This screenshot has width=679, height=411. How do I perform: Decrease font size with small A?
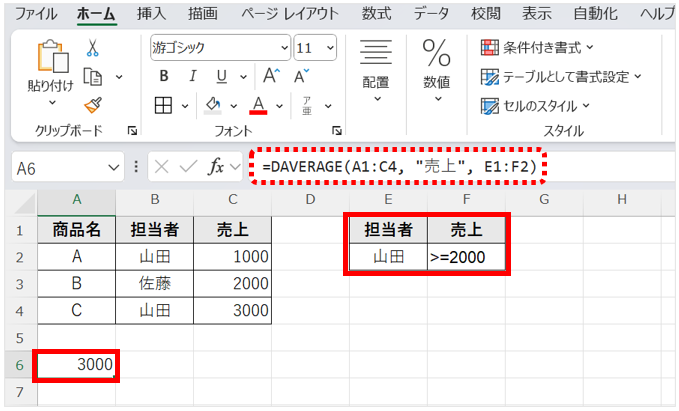301,76
